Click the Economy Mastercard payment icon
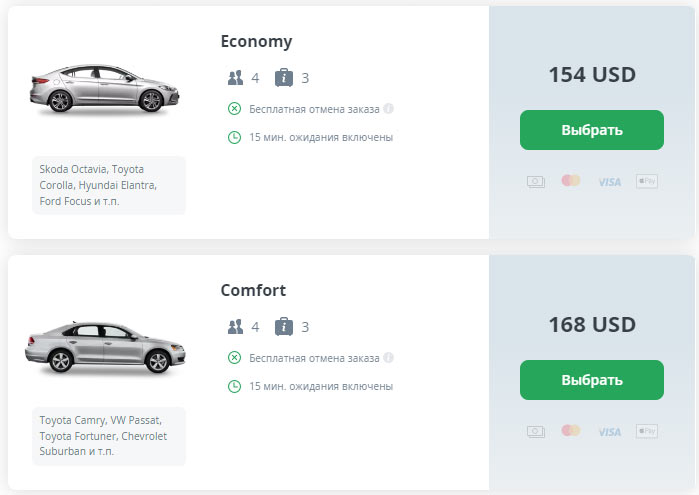This screenshot has width=699, height=495. pos(571,181)
